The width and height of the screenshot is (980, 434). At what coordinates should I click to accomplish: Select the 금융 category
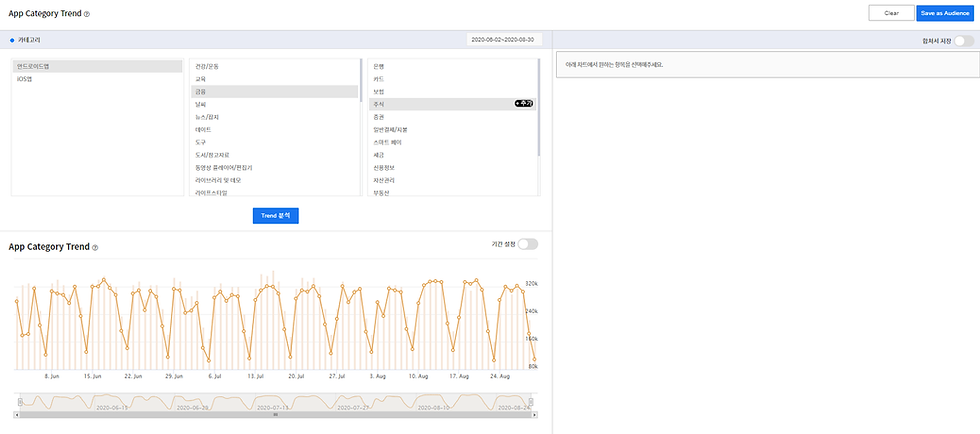tap(275, 91)
